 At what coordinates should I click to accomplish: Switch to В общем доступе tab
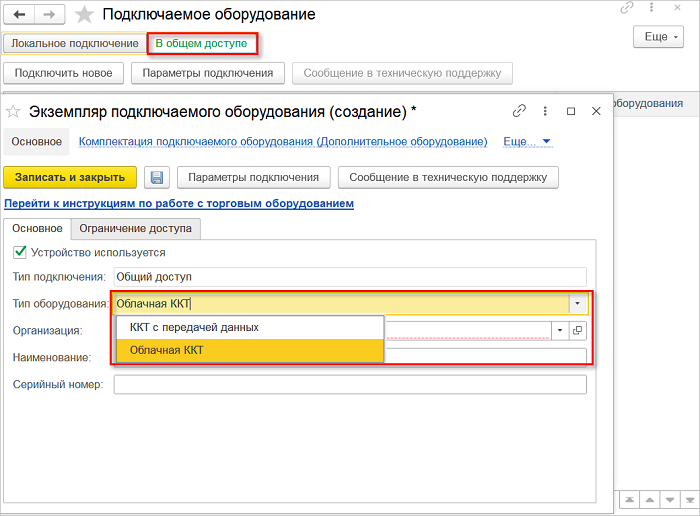coord(202,44)
